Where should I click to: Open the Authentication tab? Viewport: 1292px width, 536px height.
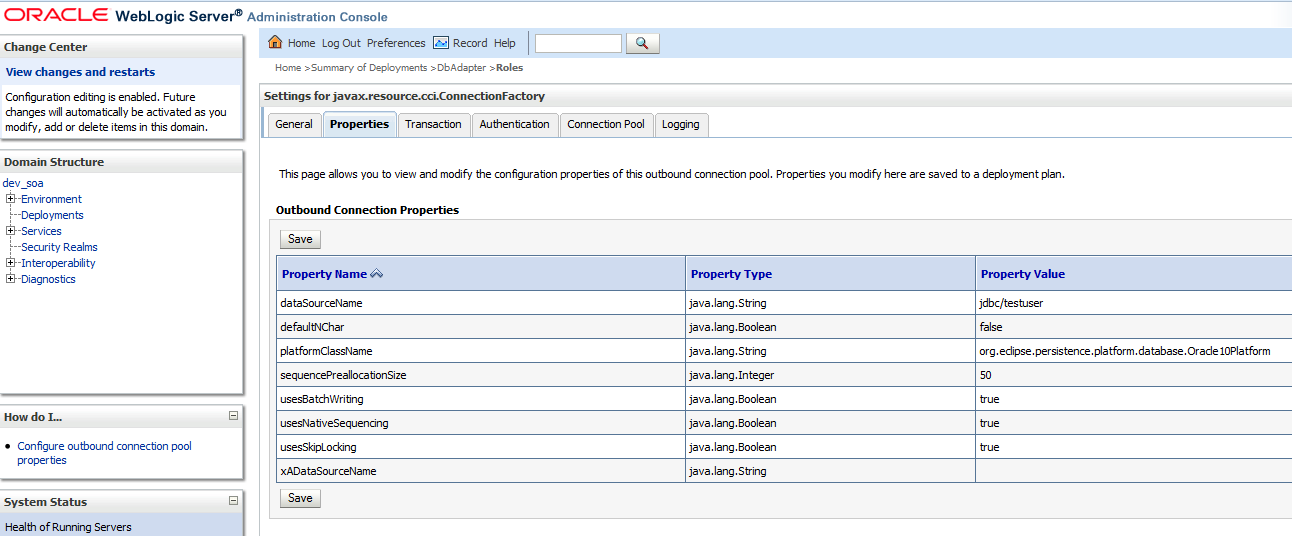(514, 124)
